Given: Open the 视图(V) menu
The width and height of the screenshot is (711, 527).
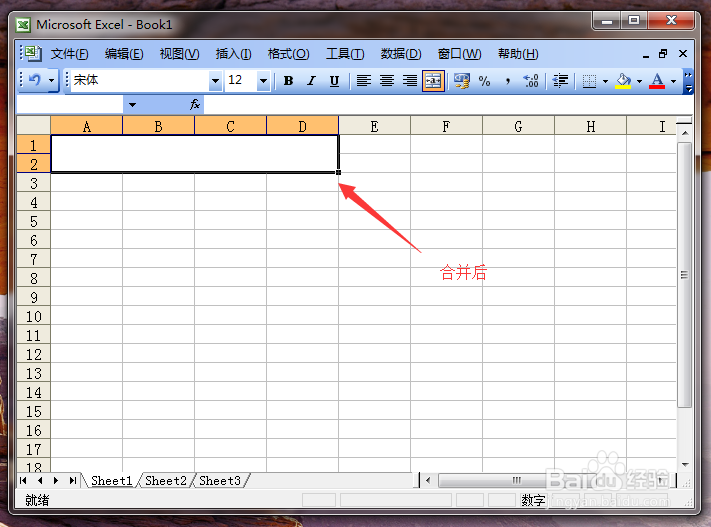Looking at the screenshot, I should pos(179,54).
